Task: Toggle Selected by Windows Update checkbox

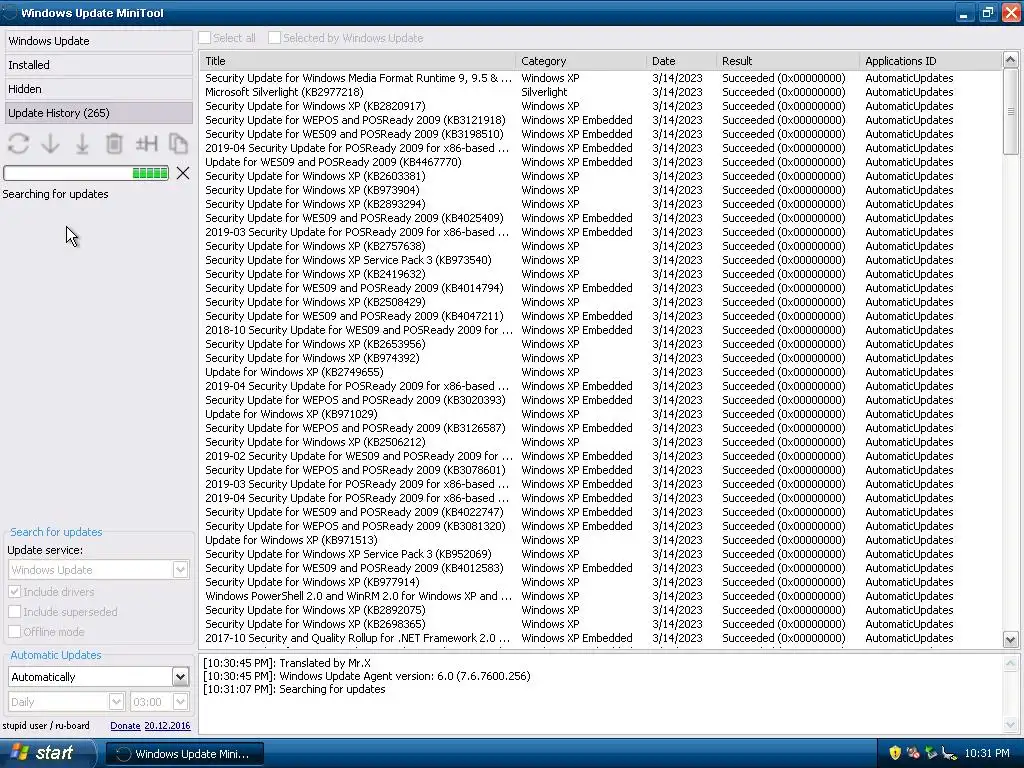Action: tap(274, 38)
